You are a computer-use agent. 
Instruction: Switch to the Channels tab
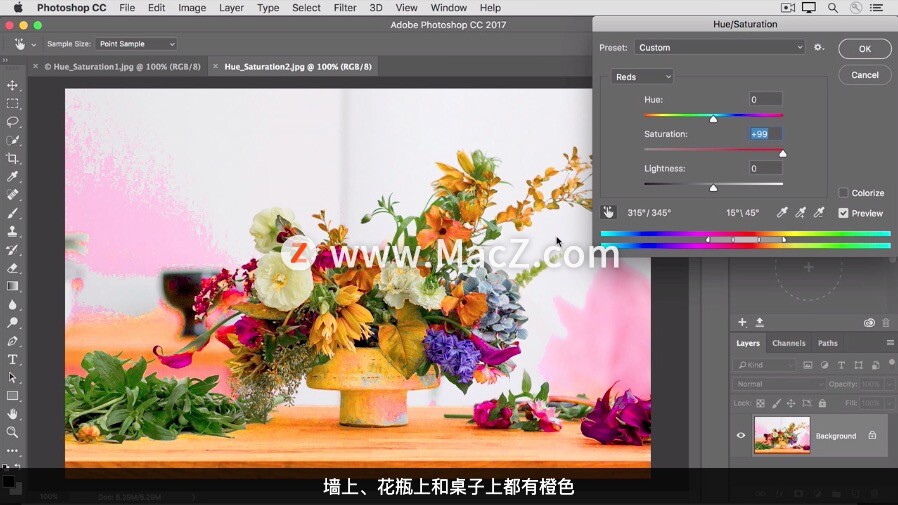789,343
